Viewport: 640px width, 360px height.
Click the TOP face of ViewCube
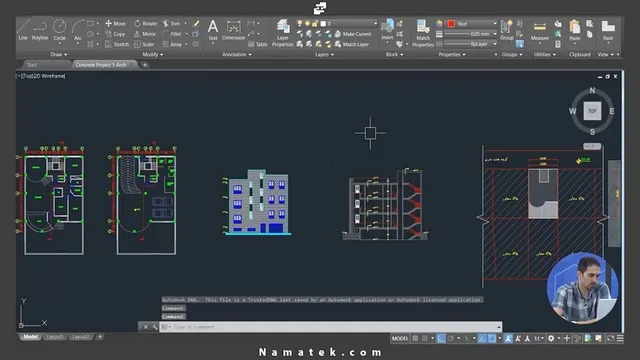tap(592, 111)
